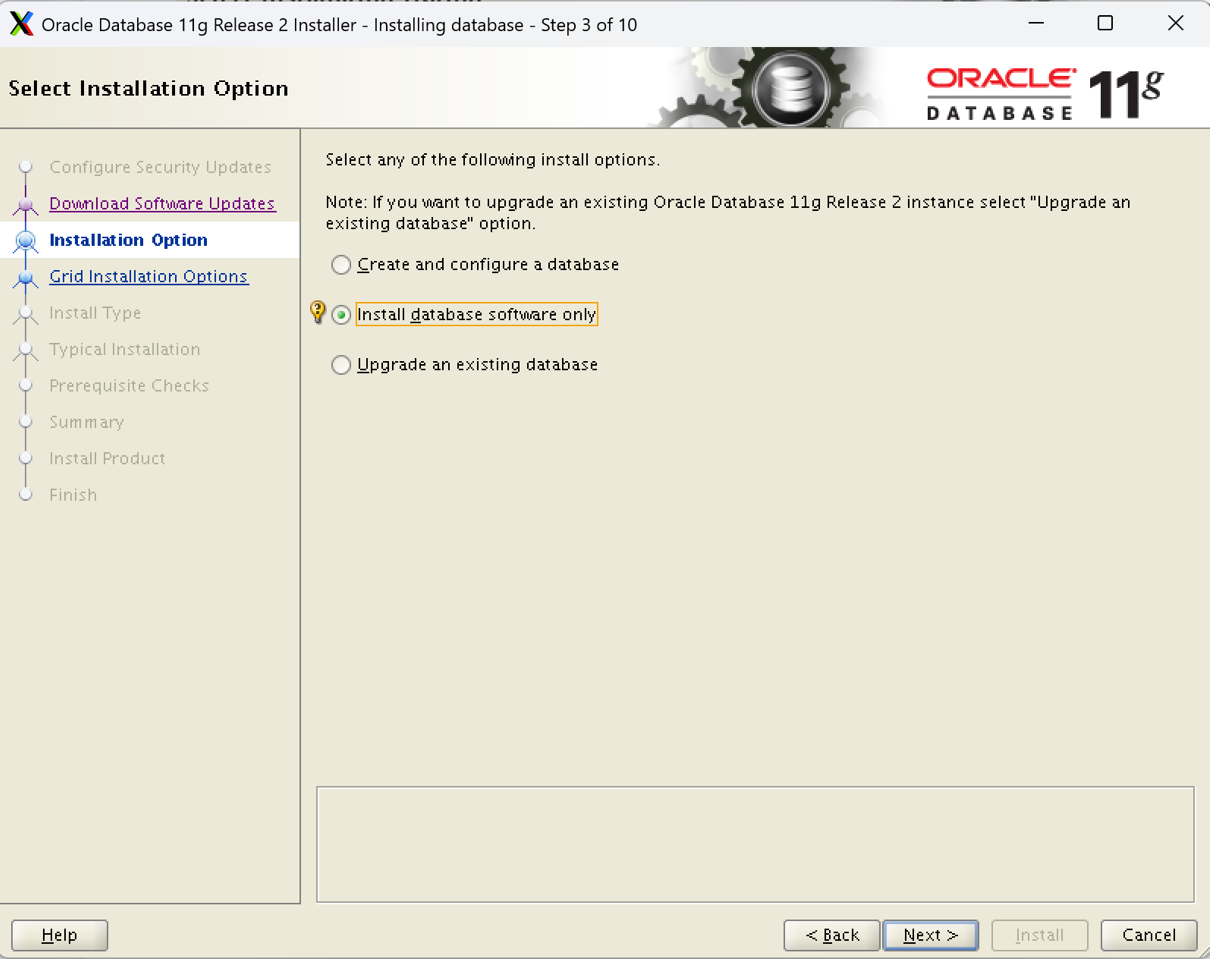Image resolution: width=1210 pixels, height=959 pixels.
Task: Minimize the installer window
Action: (1036, 23)
